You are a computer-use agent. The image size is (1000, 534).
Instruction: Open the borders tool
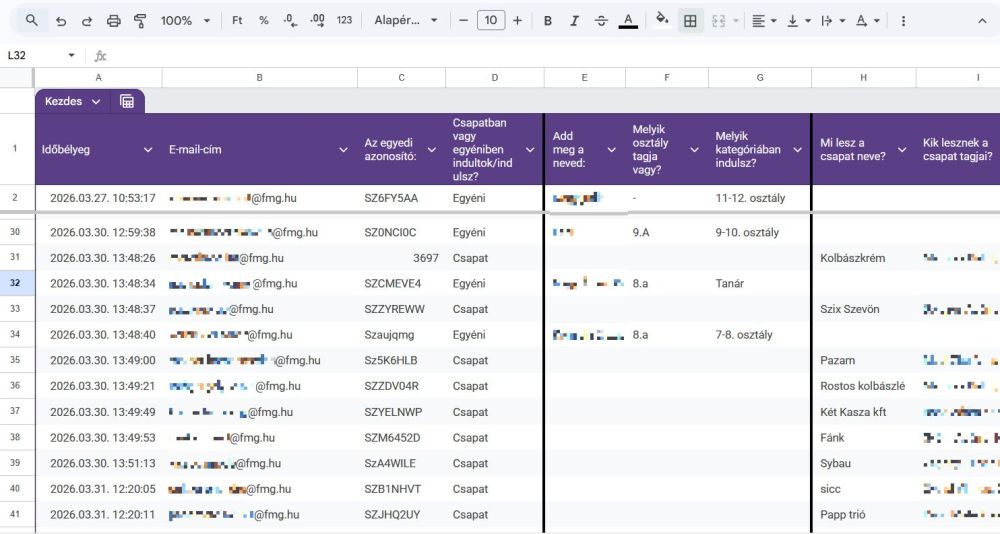(690, 20)
